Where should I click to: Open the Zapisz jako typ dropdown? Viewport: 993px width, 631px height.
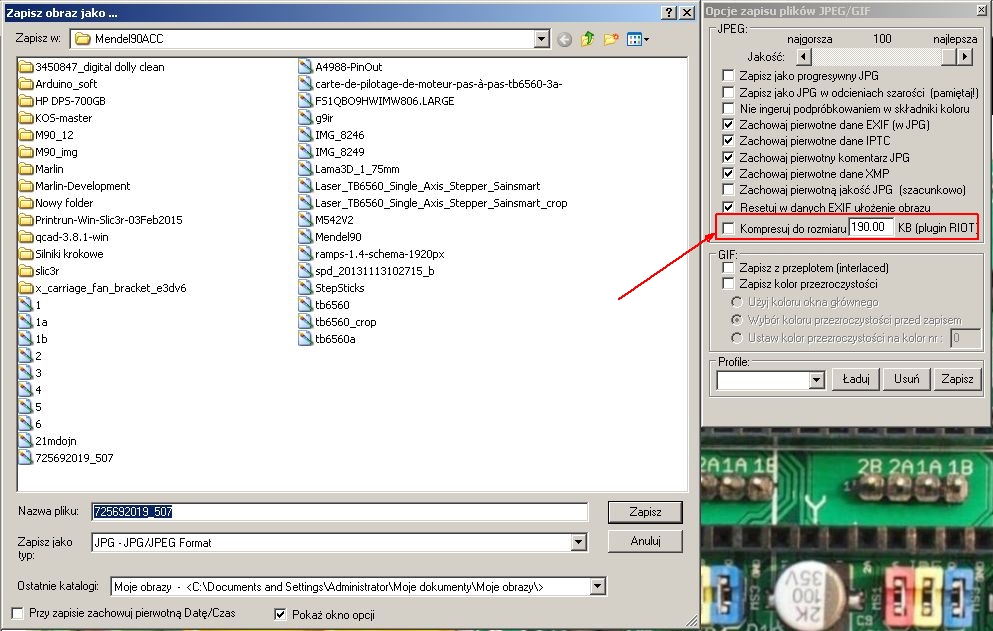pos(578,542)
